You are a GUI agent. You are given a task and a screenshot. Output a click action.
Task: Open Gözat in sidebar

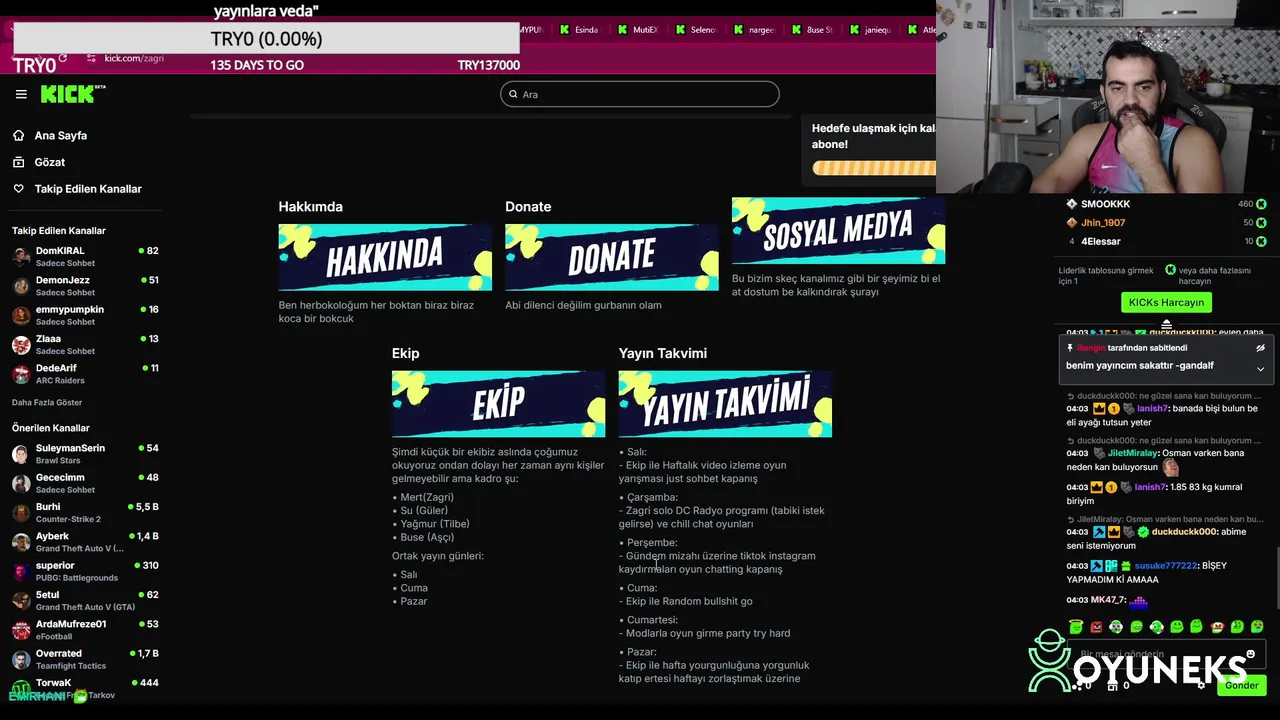[50, 162]
